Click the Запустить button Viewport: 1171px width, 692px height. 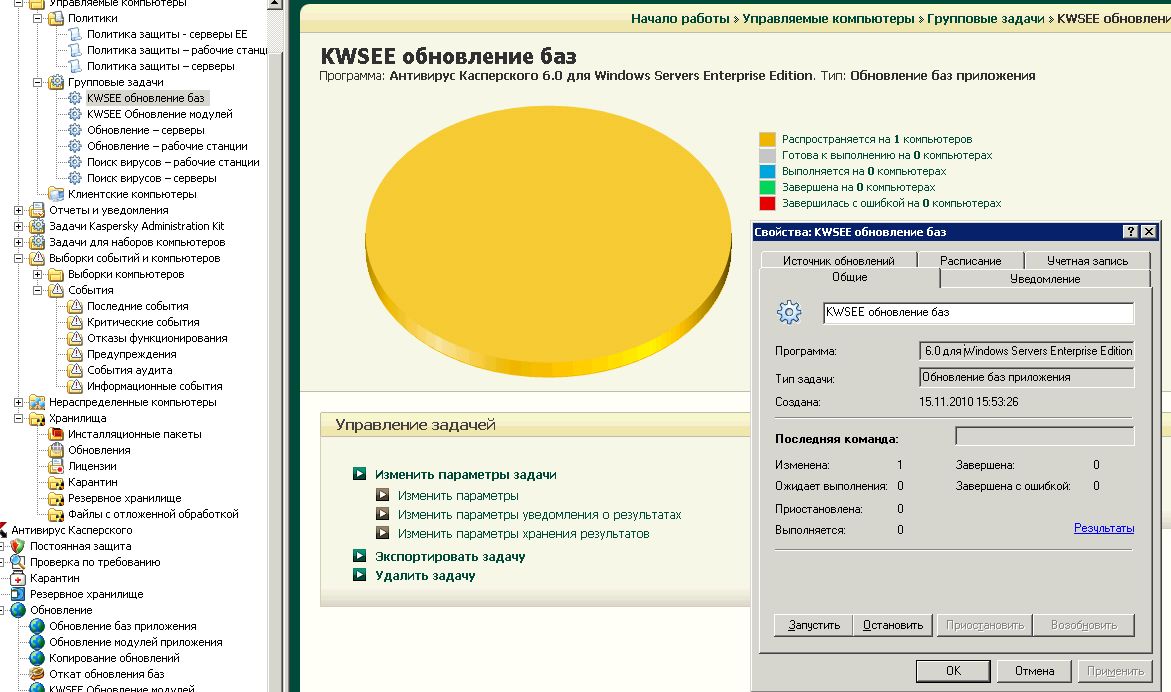click(814, 625)
